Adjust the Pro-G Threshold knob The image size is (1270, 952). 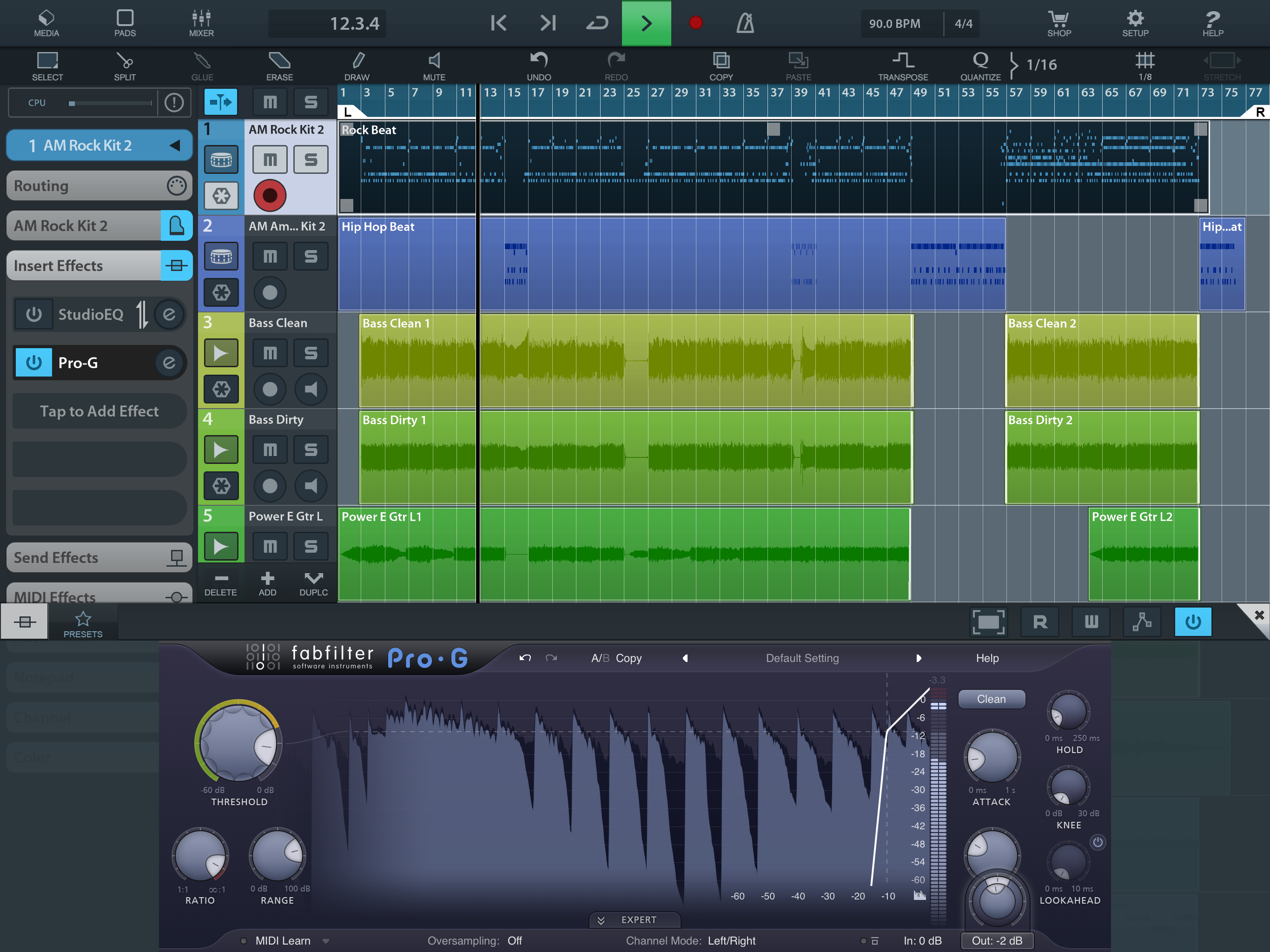point(238,742)
